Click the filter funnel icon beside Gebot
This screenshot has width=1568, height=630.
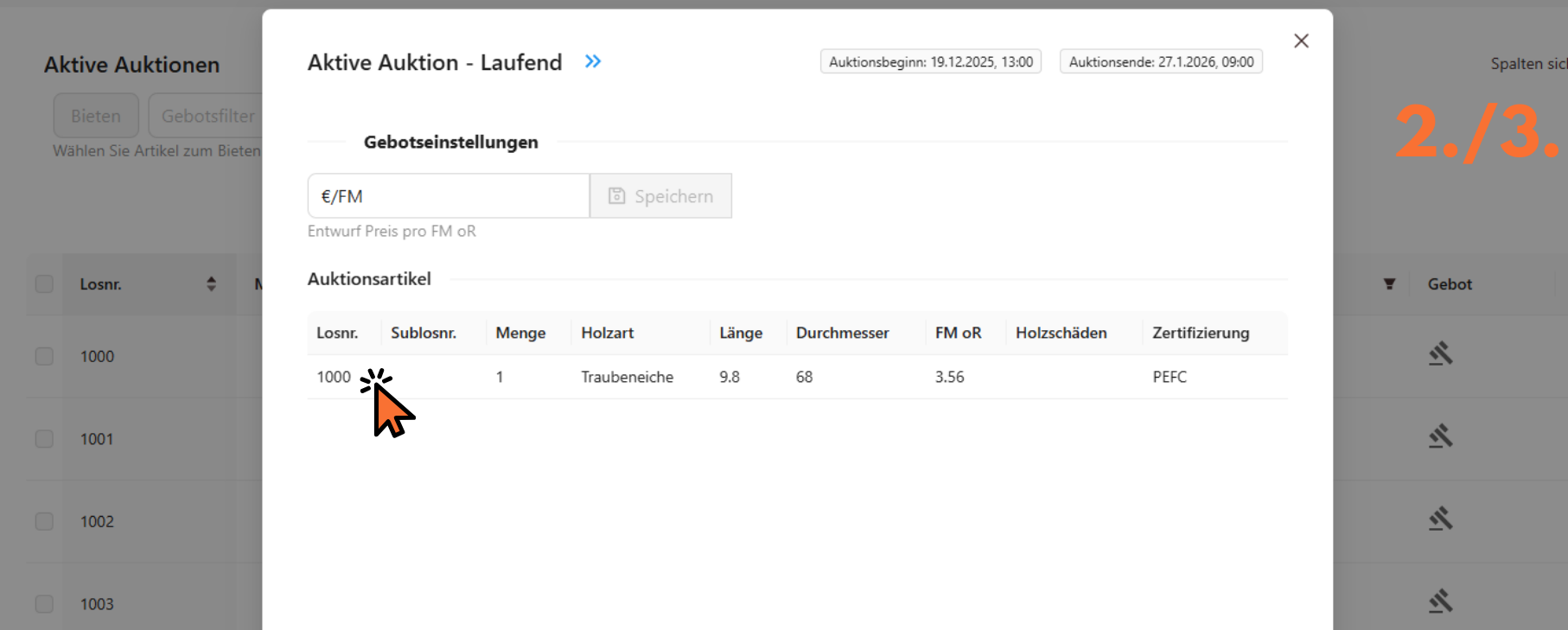[x=1389, y=284]
